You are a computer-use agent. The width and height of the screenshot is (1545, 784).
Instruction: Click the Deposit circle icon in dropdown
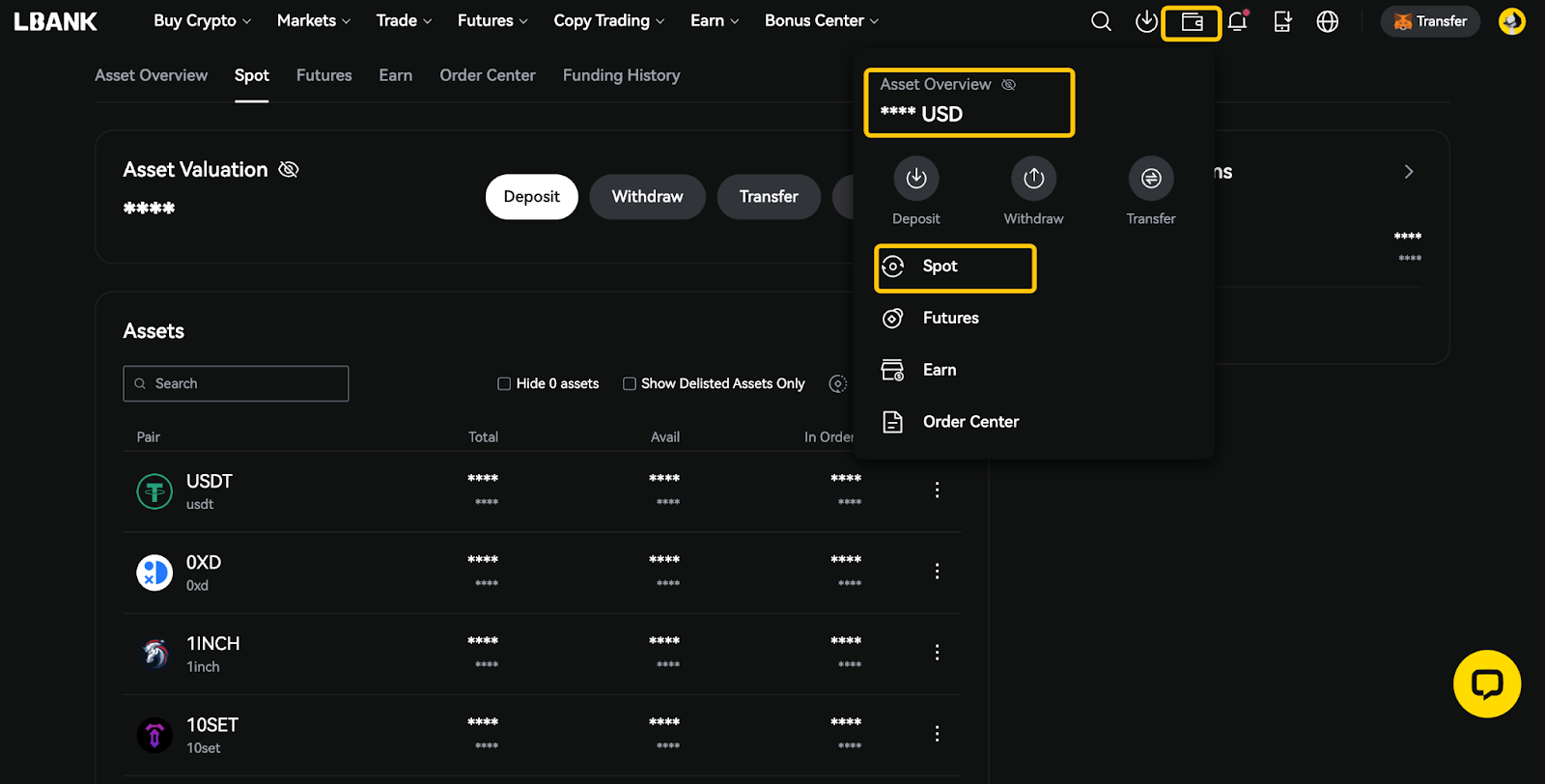pyautogui.click(x=916, y=178)
